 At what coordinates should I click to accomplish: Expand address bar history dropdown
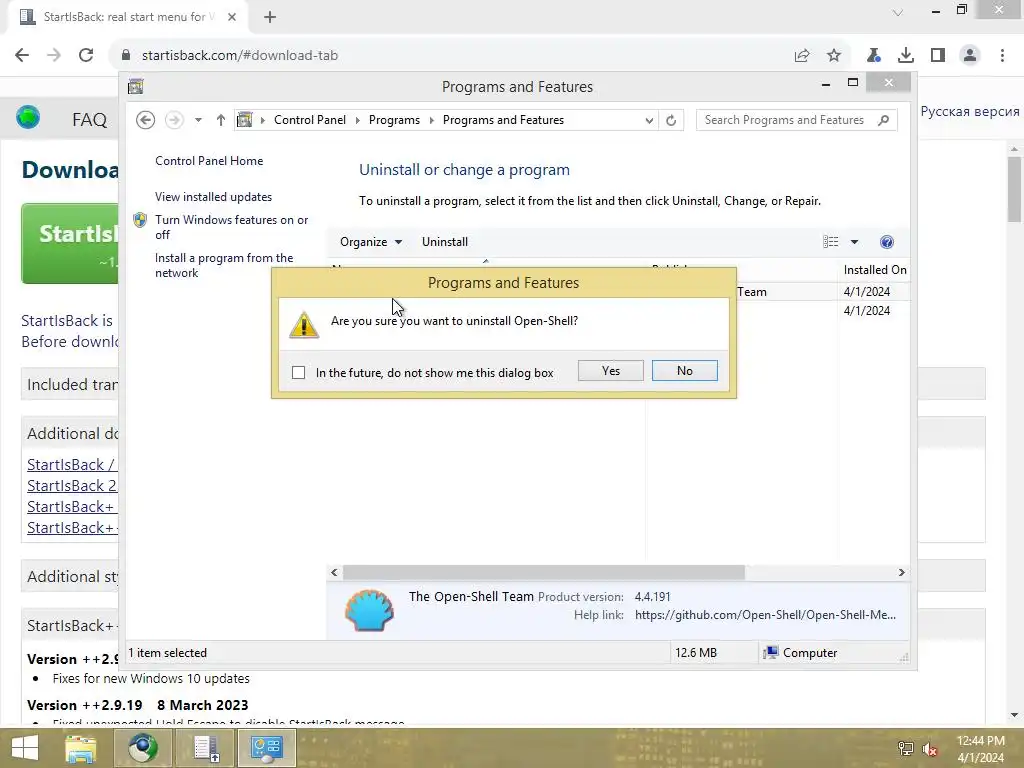[648, 120]
